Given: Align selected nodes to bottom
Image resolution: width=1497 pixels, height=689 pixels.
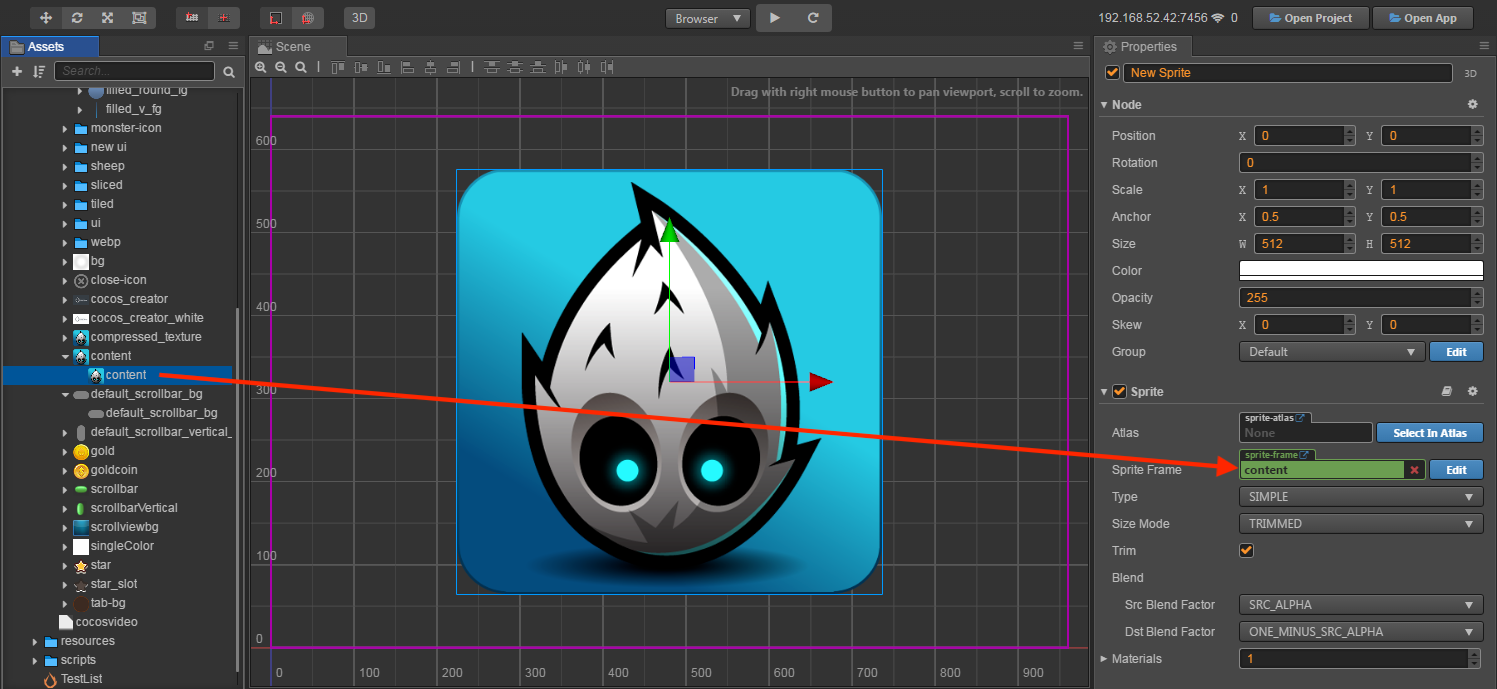Looking at the screenshot, I should click(x=384, y=67).
